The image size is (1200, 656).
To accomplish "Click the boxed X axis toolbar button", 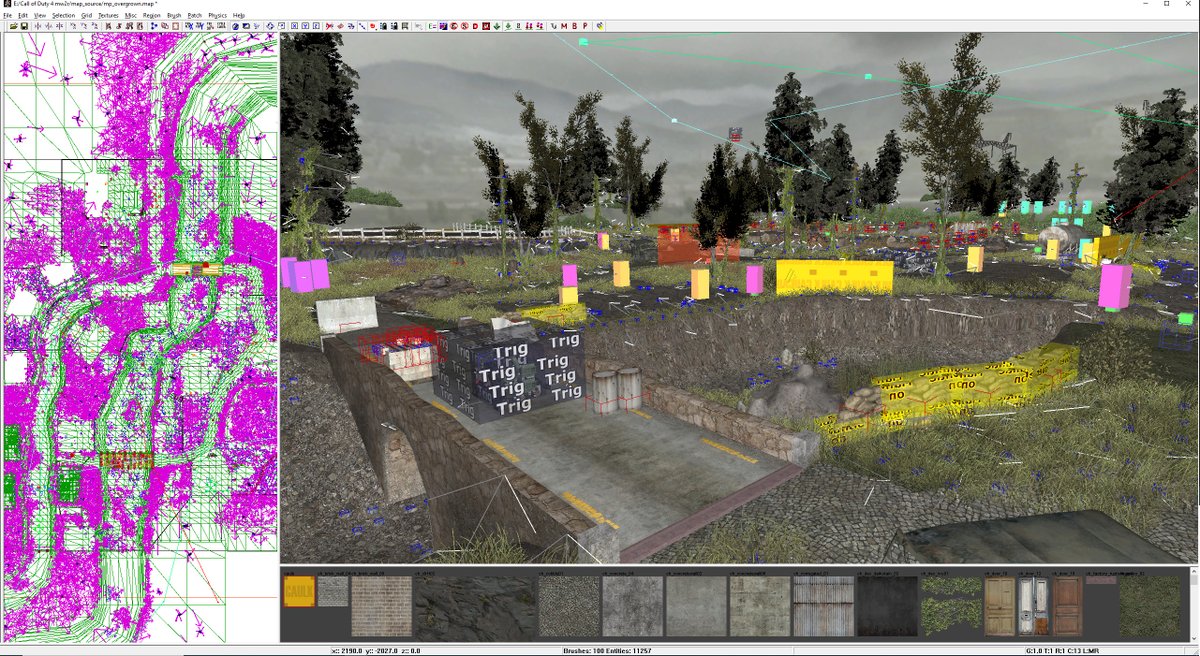I will click(295, 26).
